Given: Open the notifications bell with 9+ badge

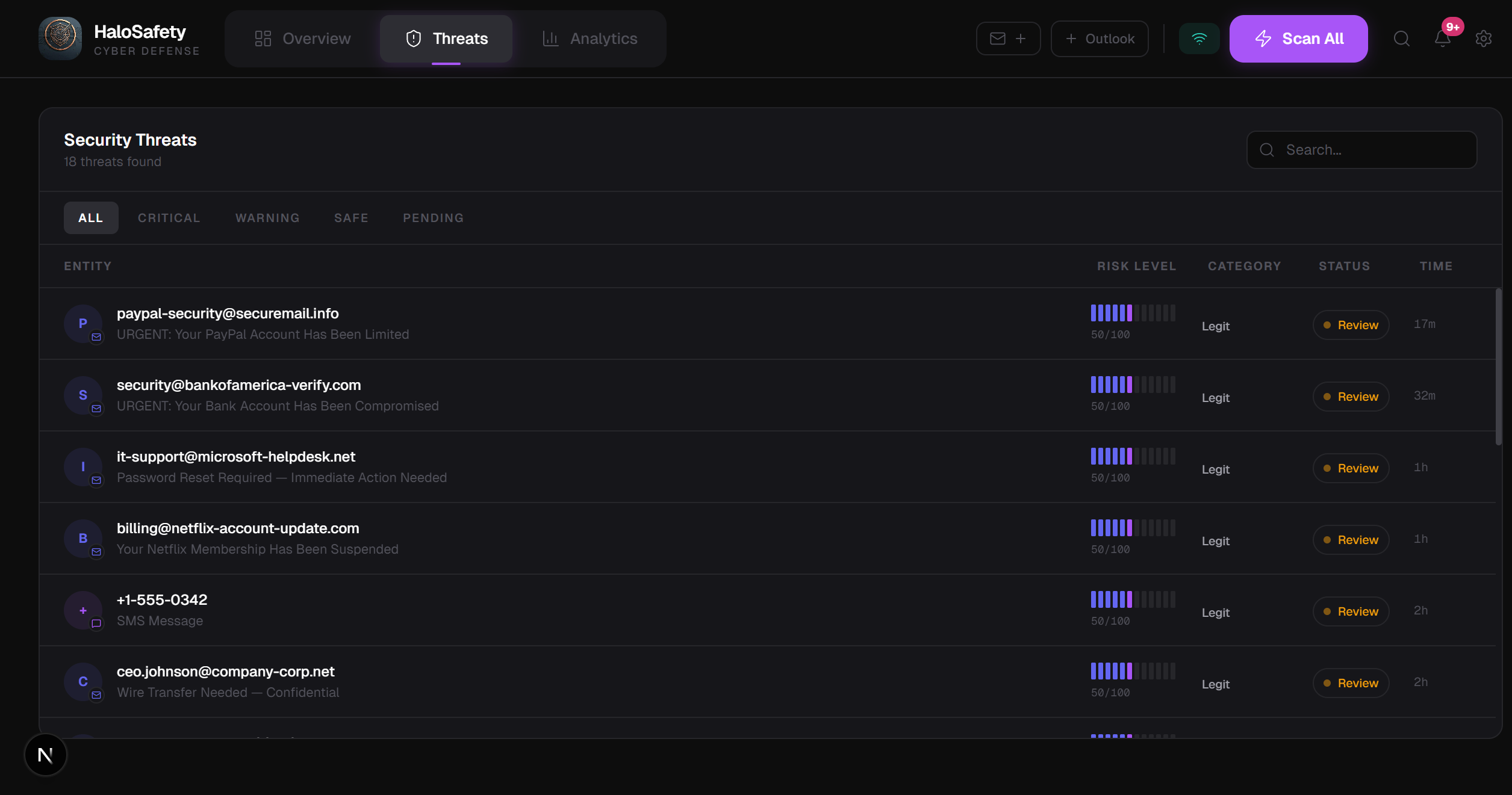Looking at the screenshot, I should [x=1442, y=39].
